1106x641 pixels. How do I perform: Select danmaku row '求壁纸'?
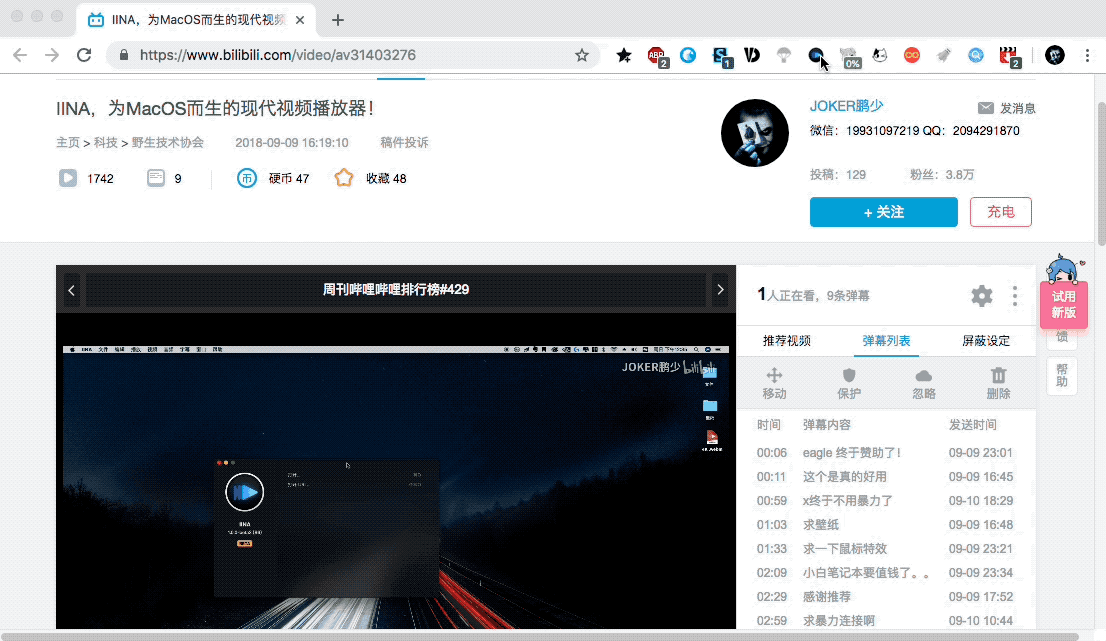pos(886,525)
